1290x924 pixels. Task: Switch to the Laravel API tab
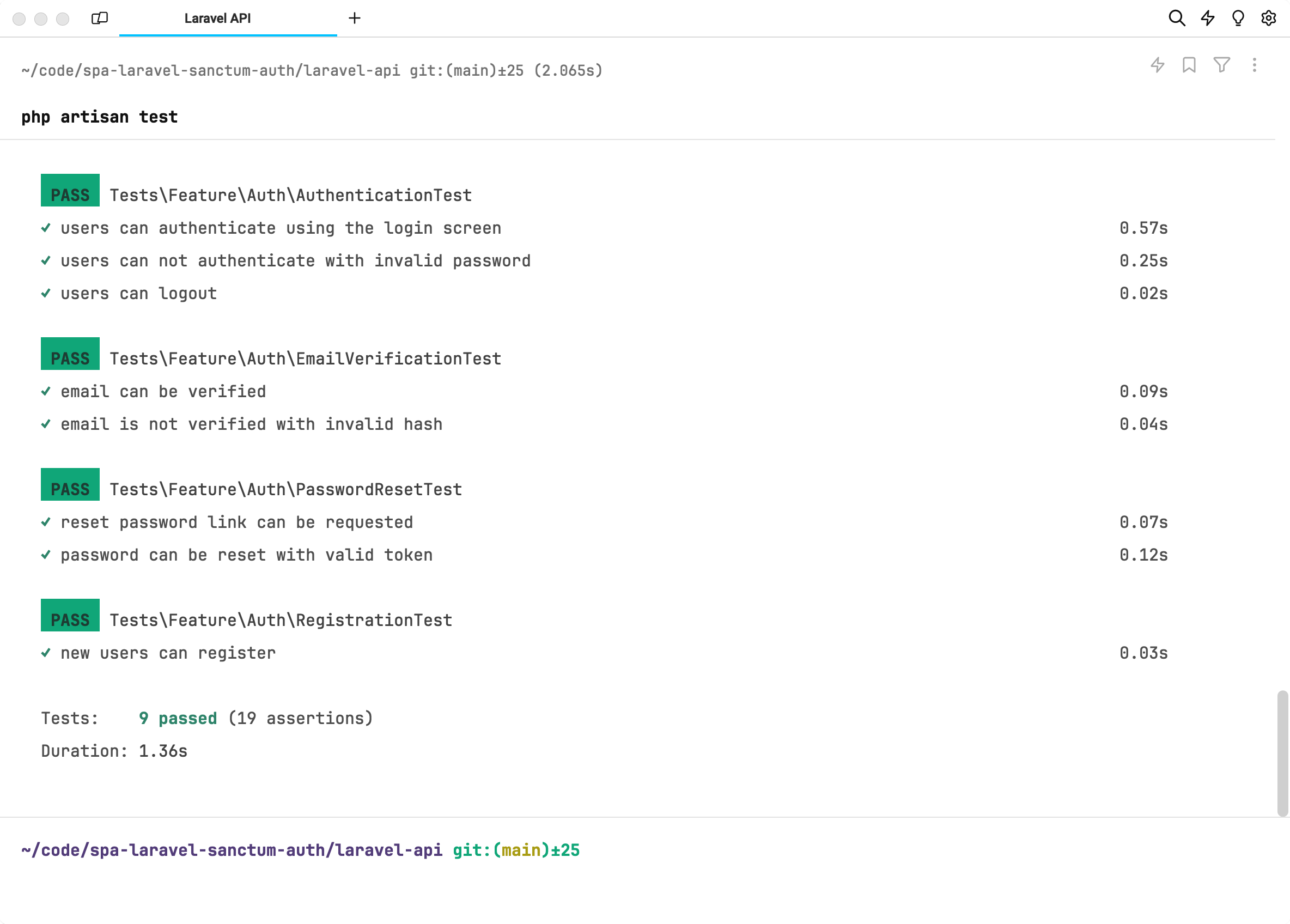228,18
